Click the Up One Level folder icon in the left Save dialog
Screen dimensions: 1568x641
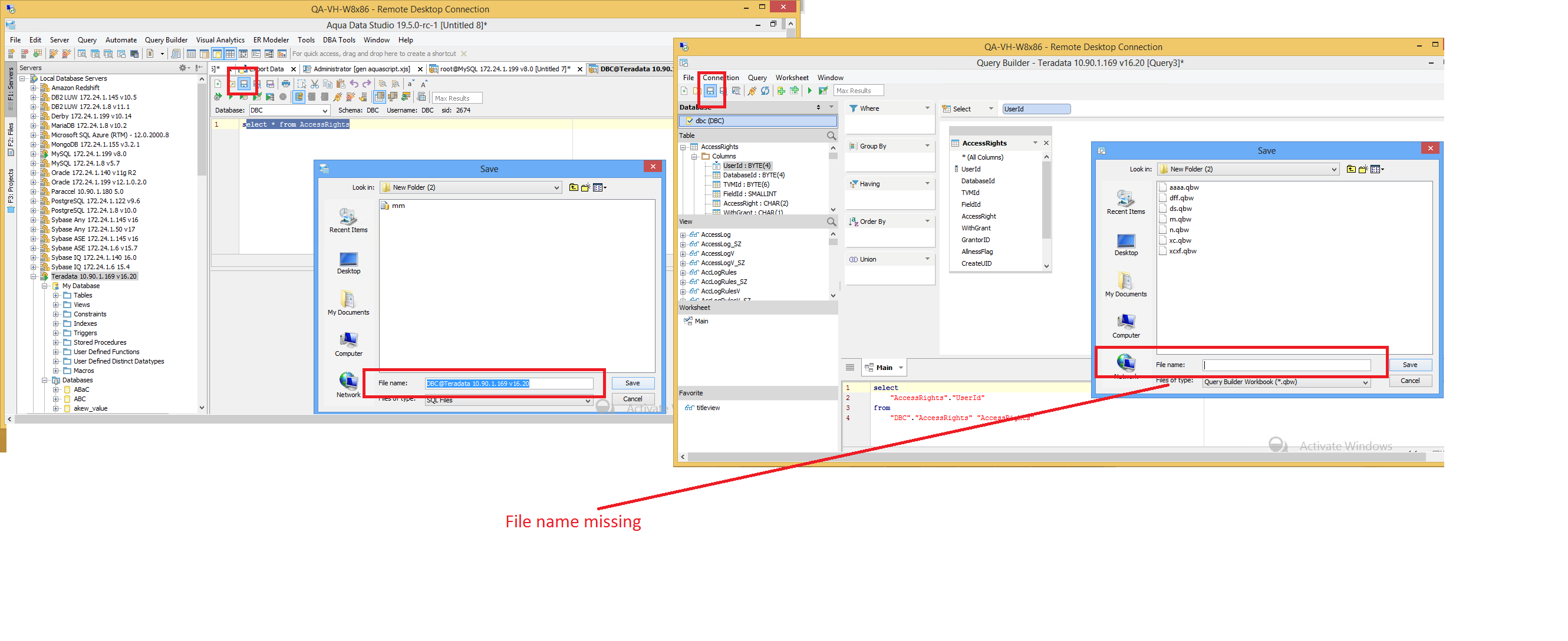tap(574, 187)
